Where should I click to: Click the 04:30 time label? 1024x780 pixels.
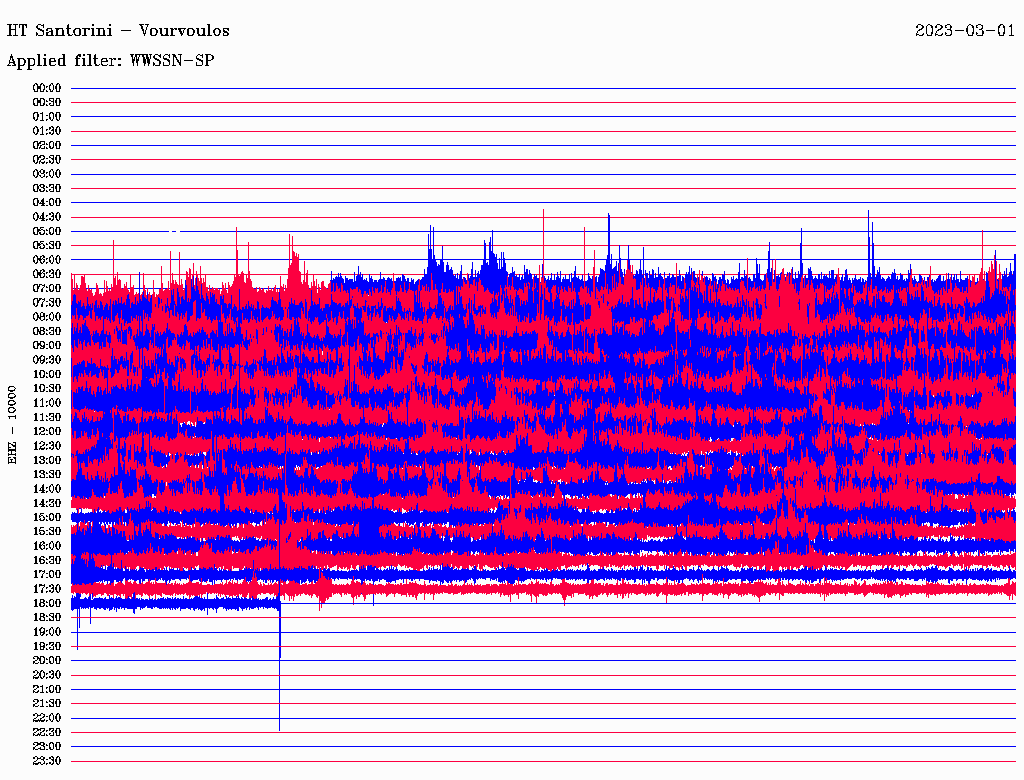point(47,217)
